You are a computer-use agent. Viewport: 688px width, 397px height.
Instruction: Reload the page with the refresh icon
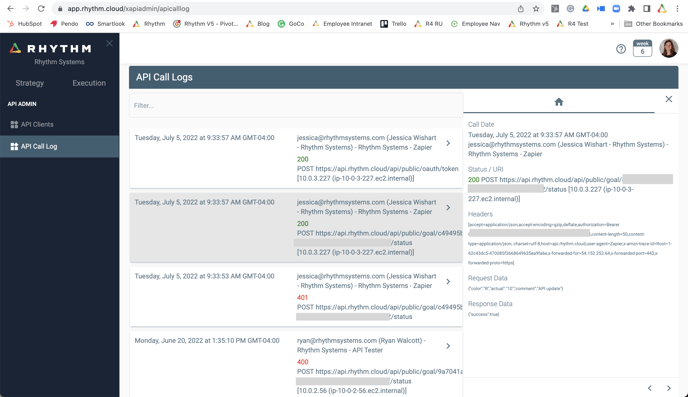tap(41, 8)
